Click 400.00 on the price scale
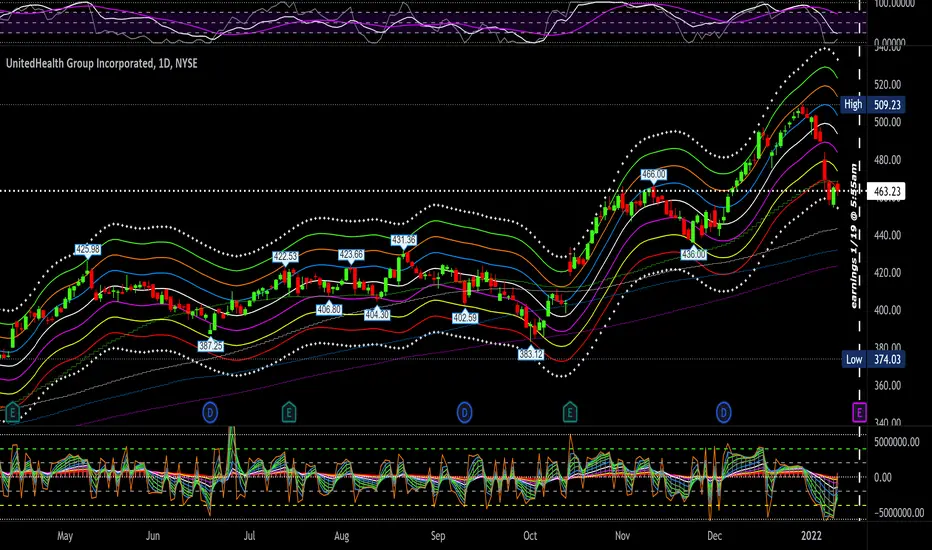932x550 pixels. 887,310
